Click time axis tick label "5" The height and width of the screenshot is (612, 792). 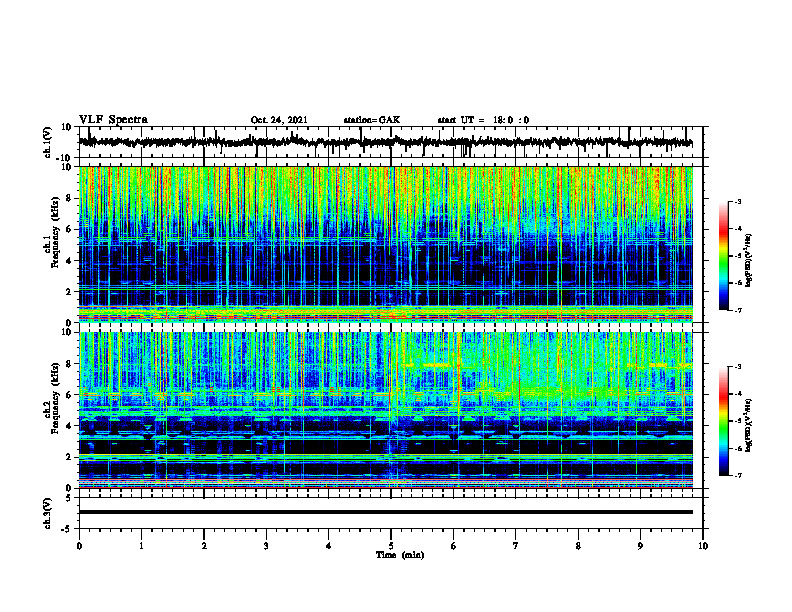pyautogui.click(x=391, y=546)
